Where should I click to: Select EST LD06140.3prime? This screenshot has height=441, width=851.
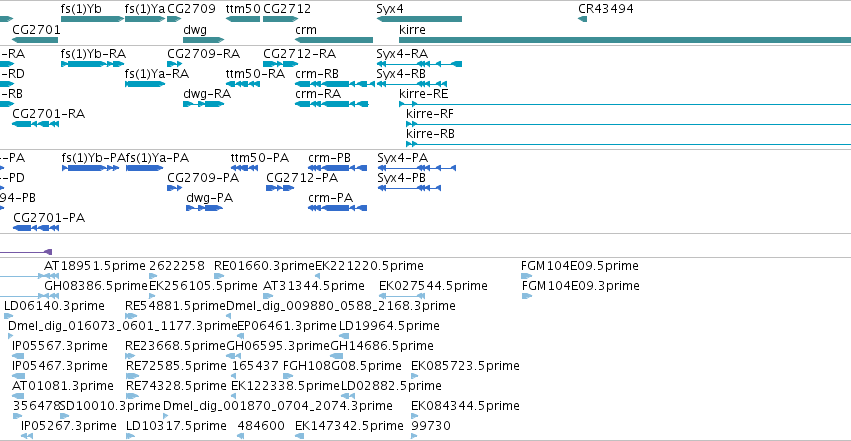[8, 316]
